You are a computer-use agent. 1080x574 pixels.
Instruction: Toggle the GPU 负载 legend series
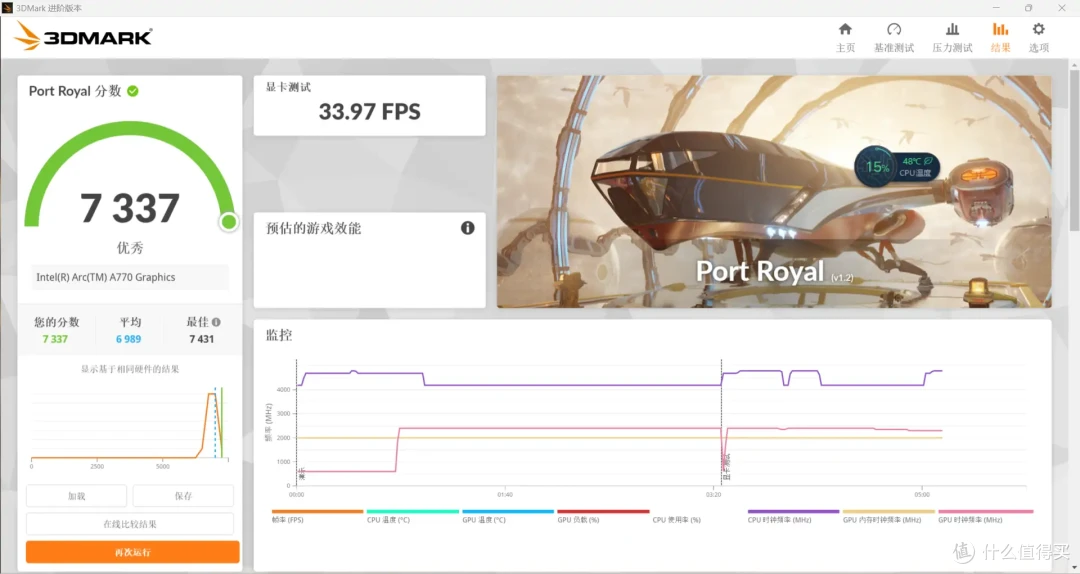click(603, 516)
